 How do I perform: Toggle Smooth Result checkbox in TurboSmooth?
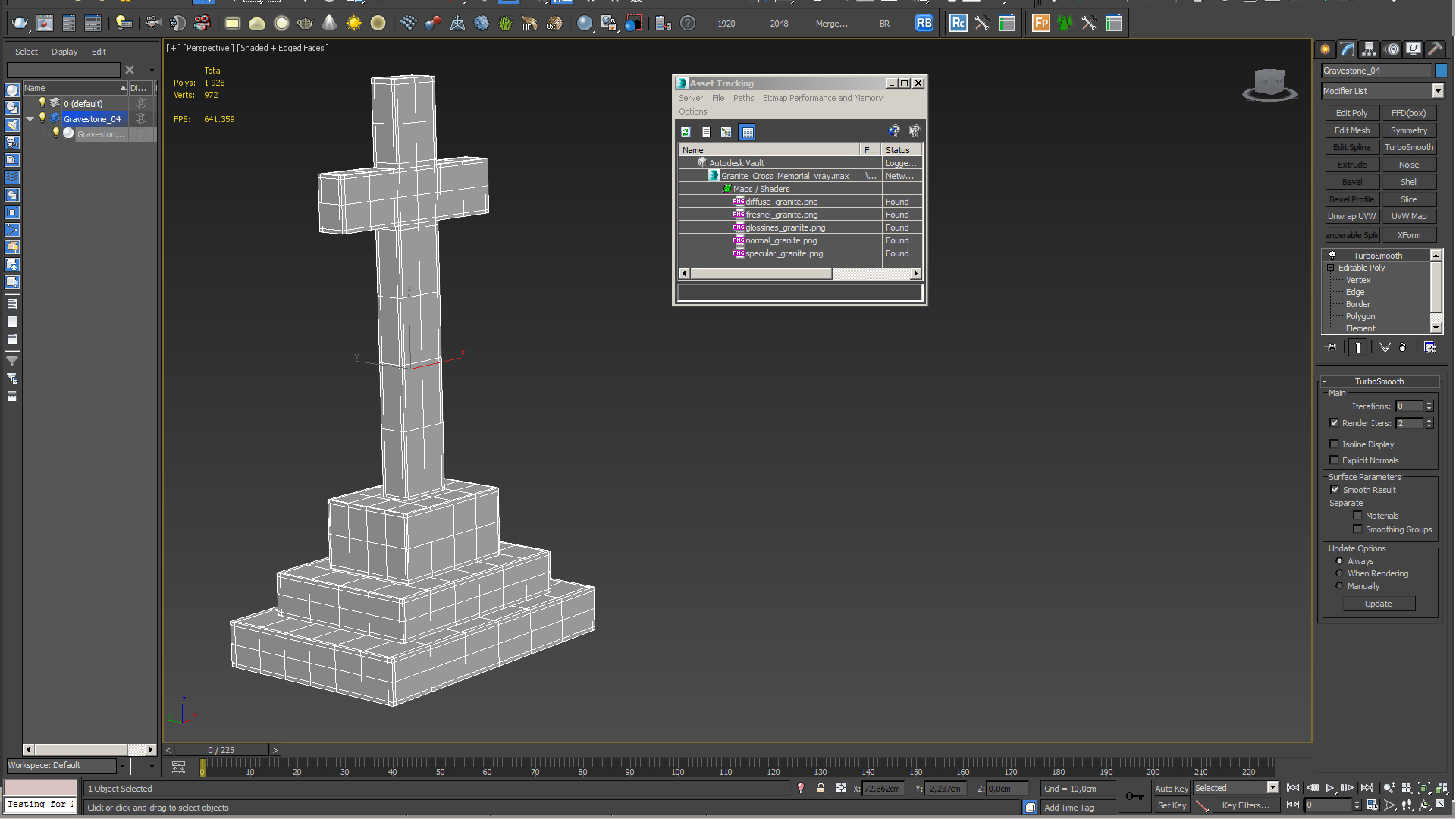point(1335,489)
